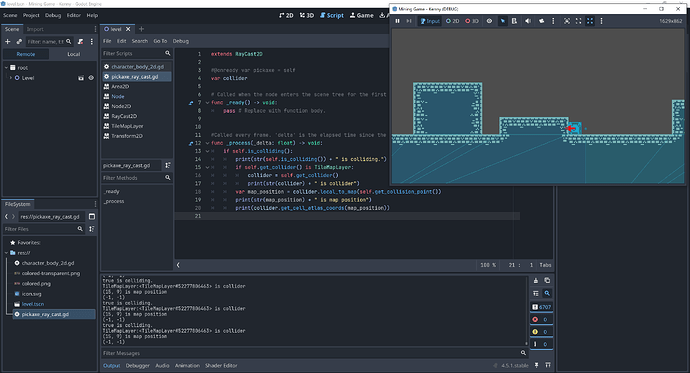
Task: Open the Level scene in editor icon
Action: [81, 78]
